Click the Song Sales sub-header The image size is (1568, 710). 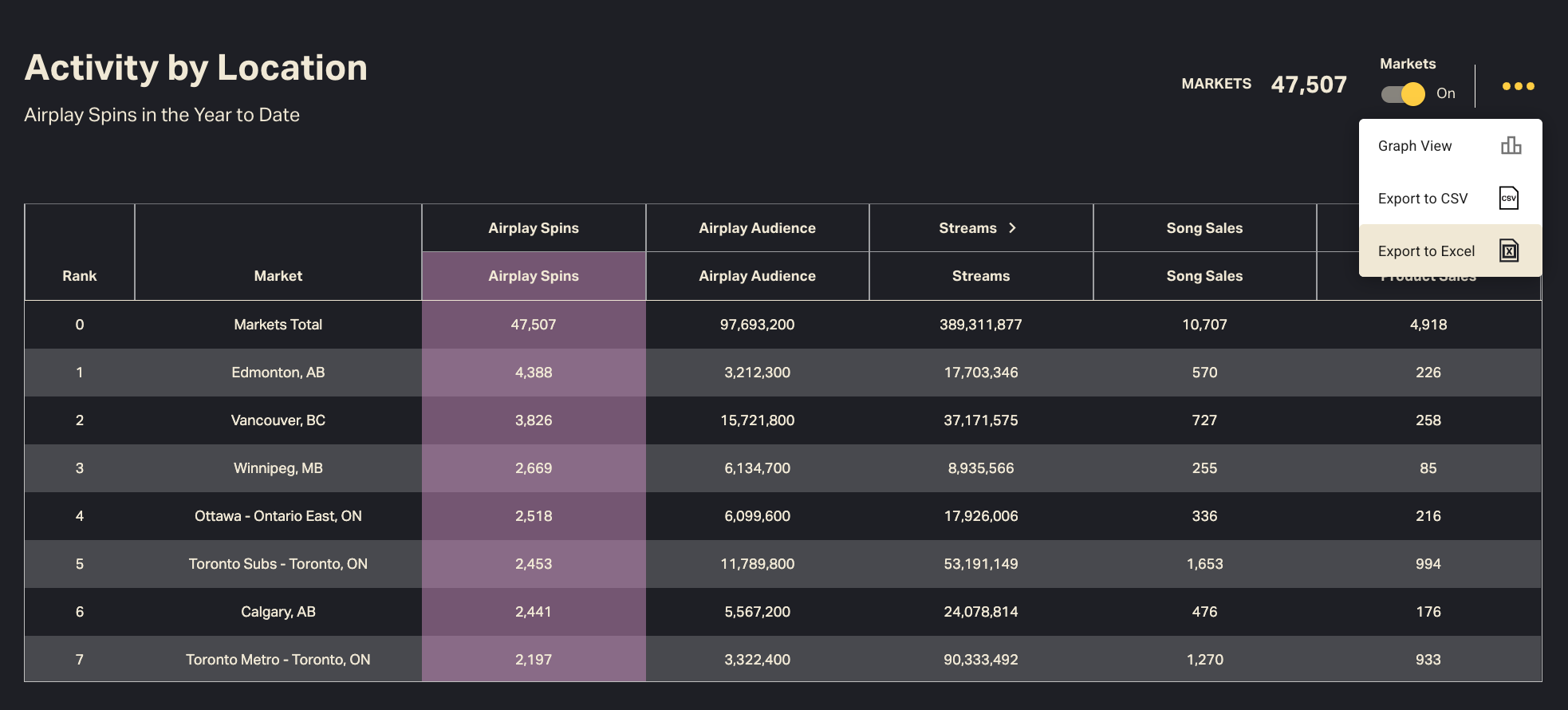(1204, 276)
